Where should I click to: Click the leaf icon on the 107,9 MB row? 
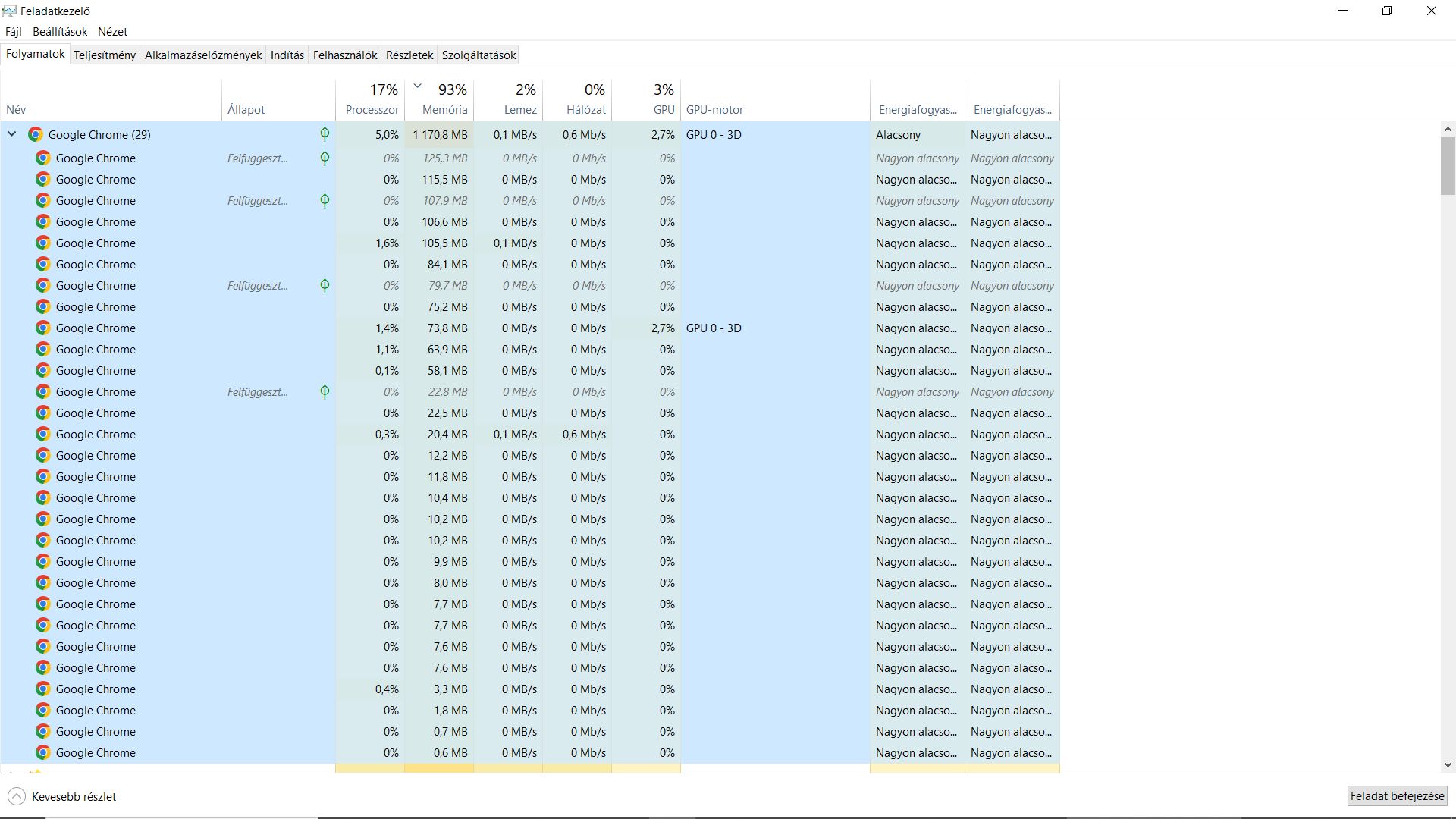tap(325, 201)
